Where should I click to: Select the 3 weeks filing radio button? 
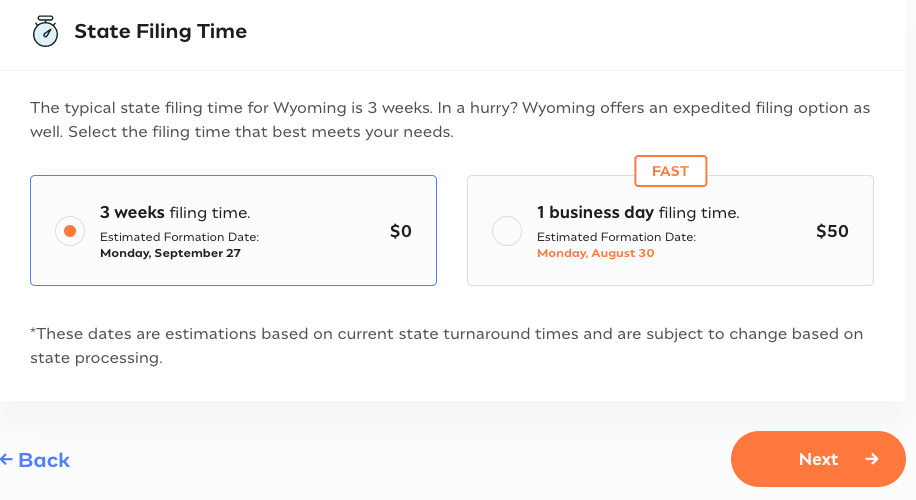[69, 231]
